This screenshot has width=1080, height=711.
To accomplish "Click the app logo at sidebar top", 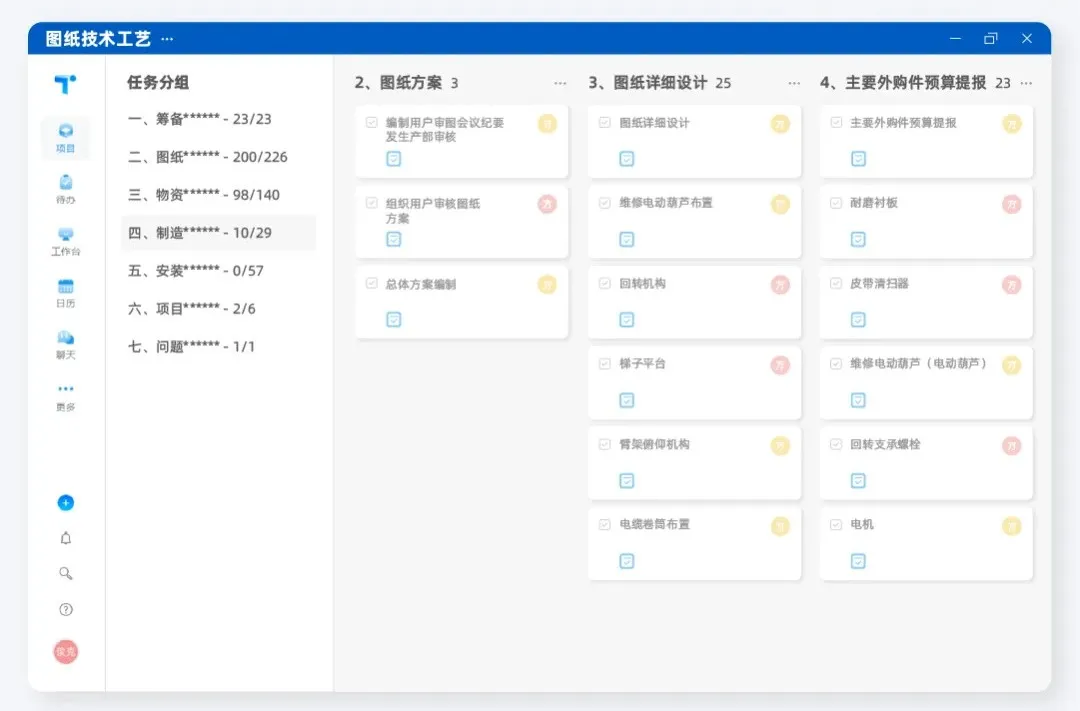I will pyautogui.click(x=65, y=84).
